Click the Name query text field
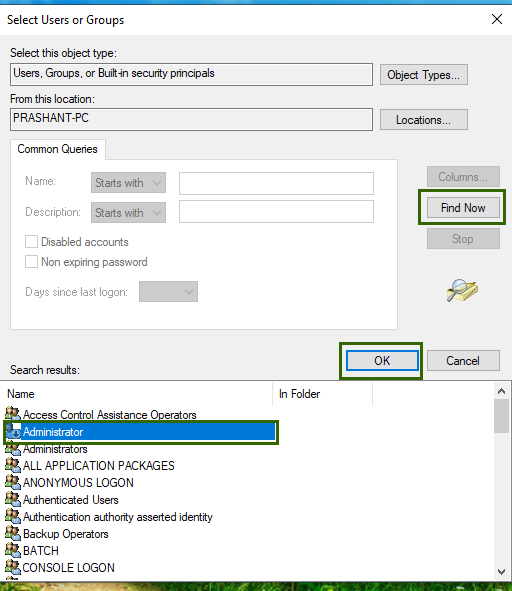The width and height of the screenshot is (512, 591). pyautogui.click(x=276, y=184)
